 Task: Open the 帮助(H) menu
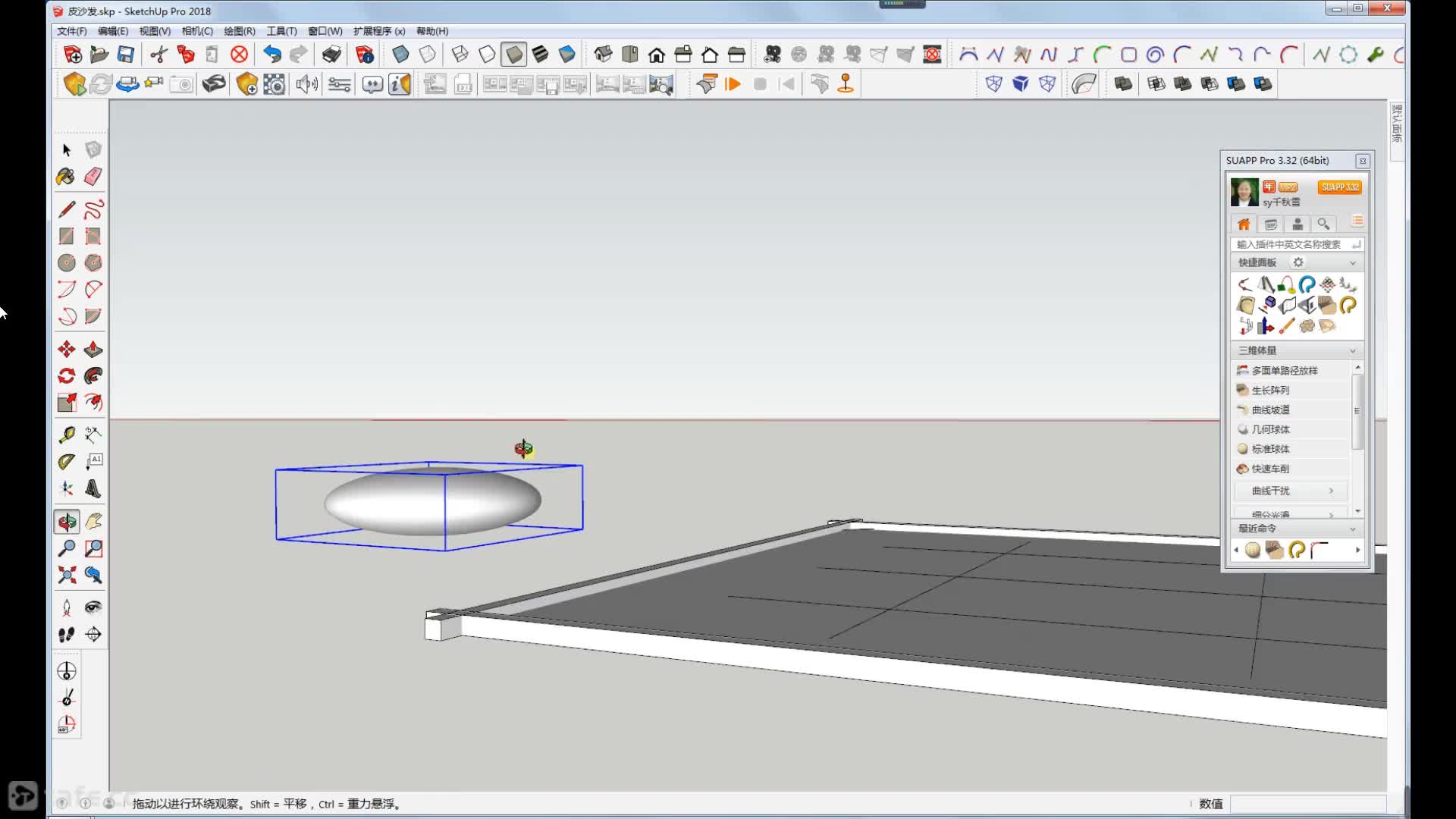click(432, 31)
